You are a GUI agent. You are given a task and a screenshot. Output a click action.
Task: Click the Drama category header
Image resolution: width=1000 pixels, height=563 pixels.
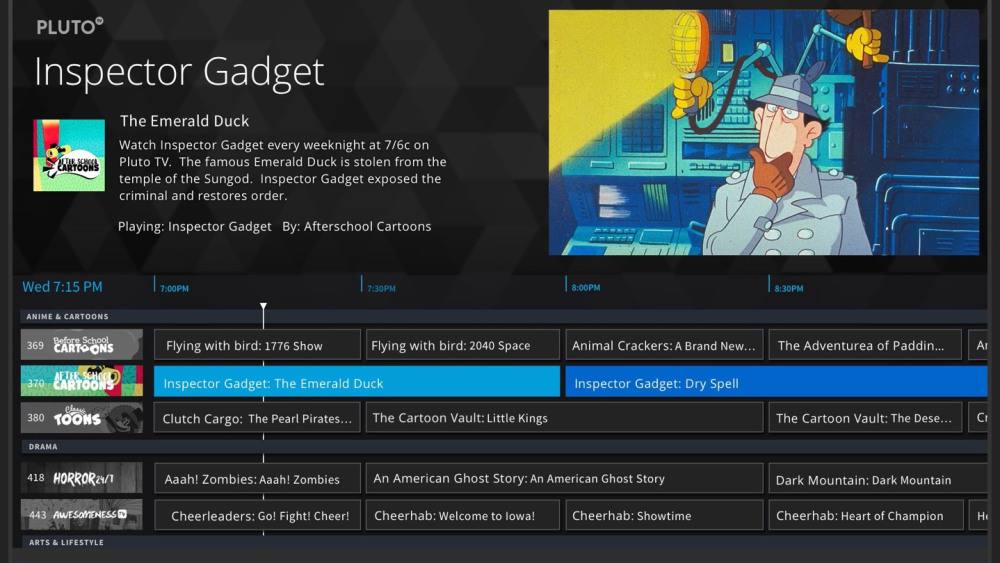coord(43,447)
